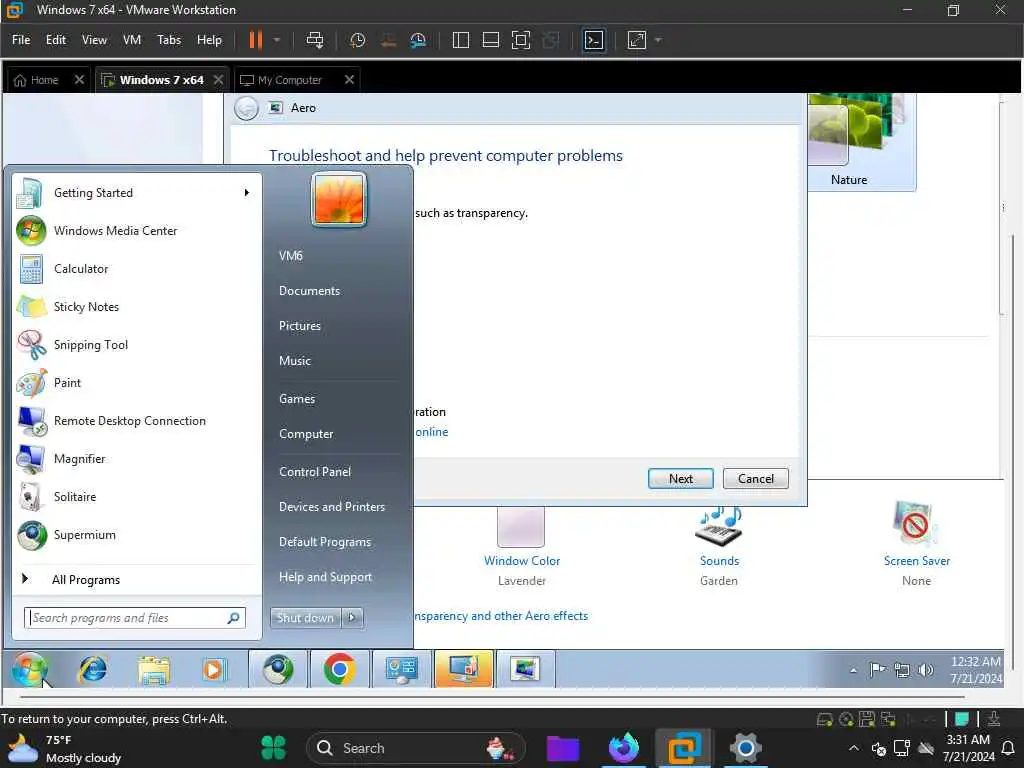Toggle thumbnail bar view icon
Viewport: 1024px width, 768px height.
(490, 40)
